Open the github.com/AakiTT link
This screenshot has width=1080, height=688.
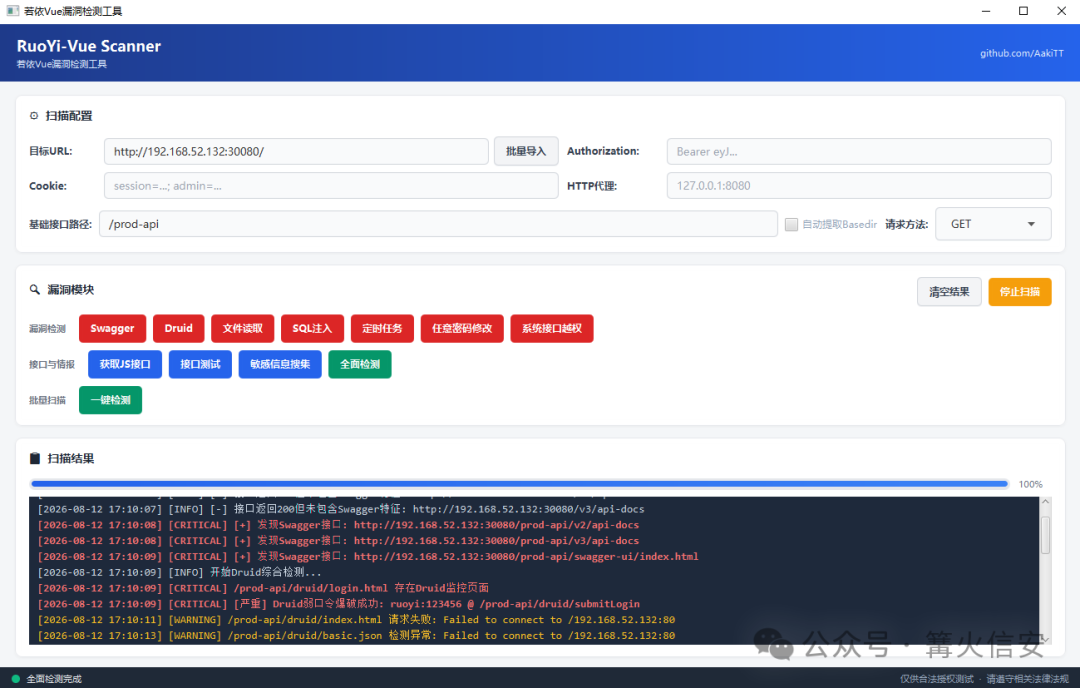[1021, 54]
